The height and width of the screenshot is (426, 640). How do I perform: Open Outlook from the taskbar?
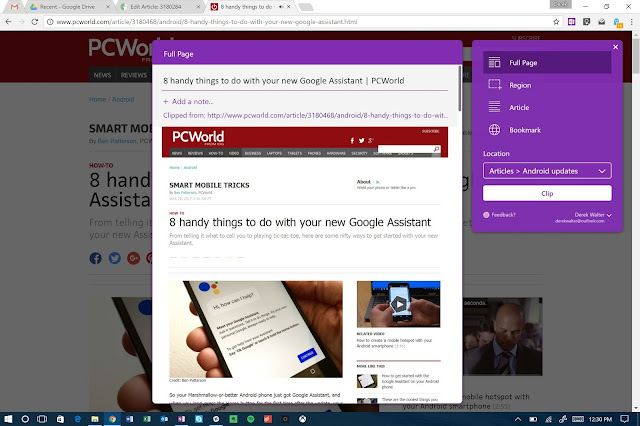(164, 419)
